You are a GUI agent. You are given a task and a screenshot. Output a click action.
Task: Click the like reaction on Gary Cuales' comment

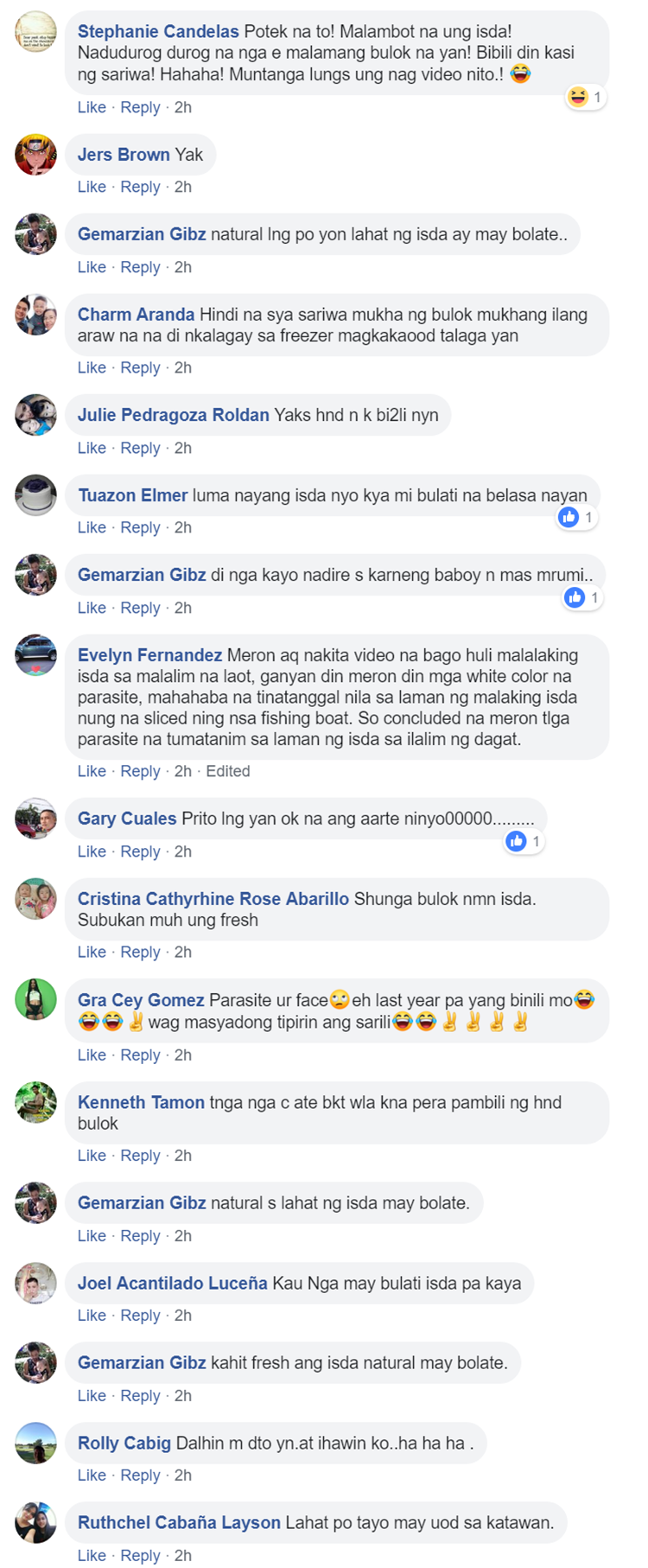tap(524, 841)
